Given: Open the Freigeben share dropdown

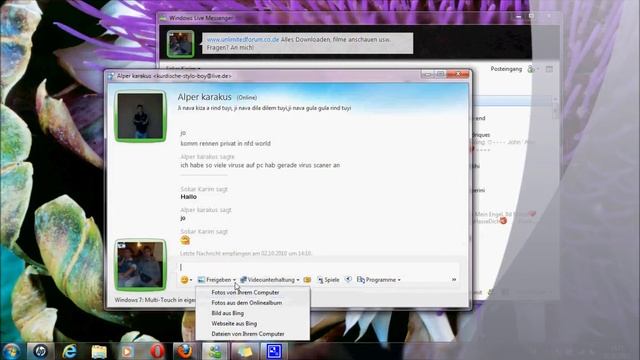Looking at the screenshot, I should (217, 280).
